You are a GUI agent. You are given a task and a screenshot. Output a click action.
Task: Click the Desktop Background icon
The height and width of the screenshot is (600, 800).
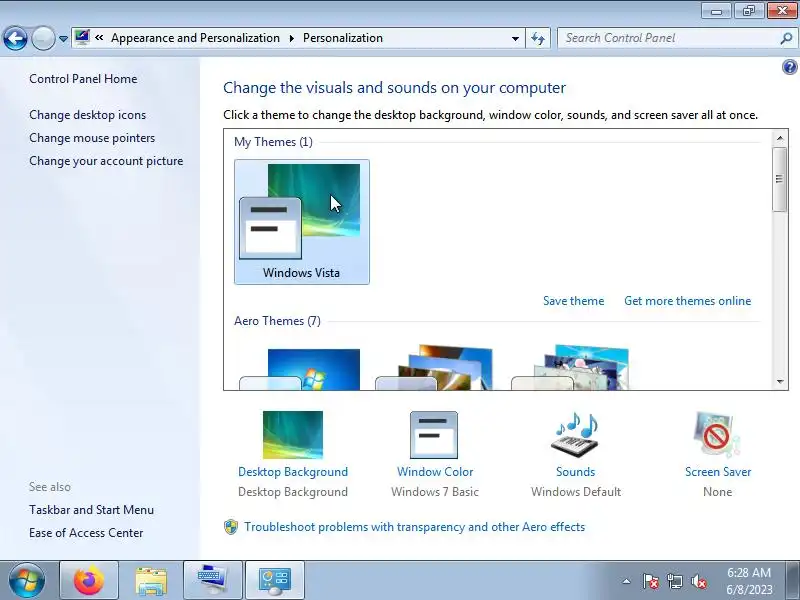[293, 435]
